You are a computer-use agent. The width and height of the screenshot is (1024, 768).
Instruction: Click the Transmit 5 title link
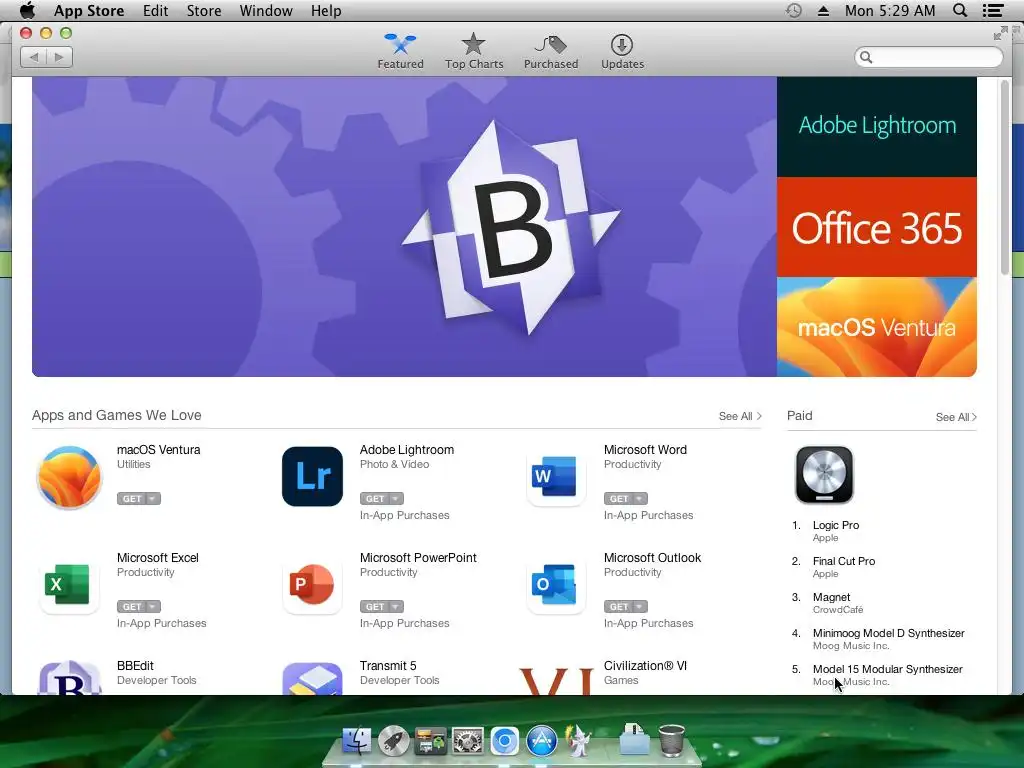tap(388, 665)
